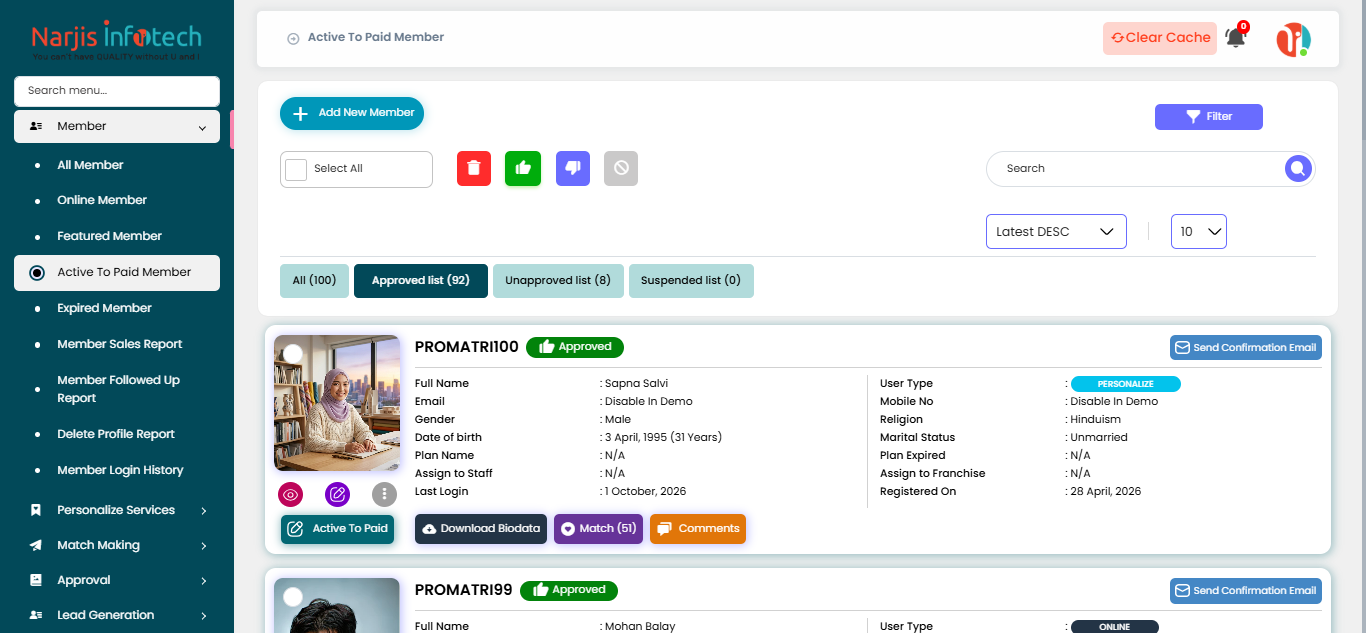Image resolution: width=1366 pixels, height=633 pixels.
Task: Click PROMATRI100 Approved status badge
Action: tap(575, 347)
